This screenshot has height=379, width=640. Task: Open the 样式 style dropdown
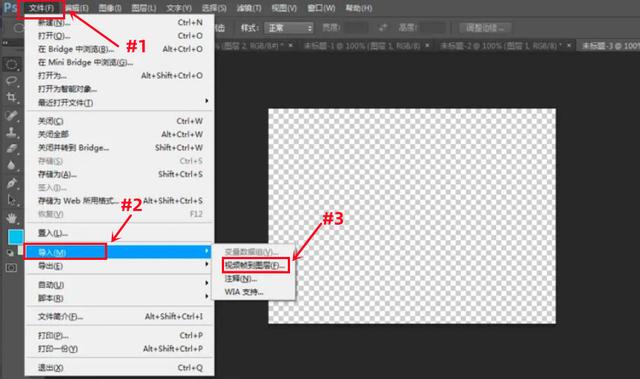(289, 28)
